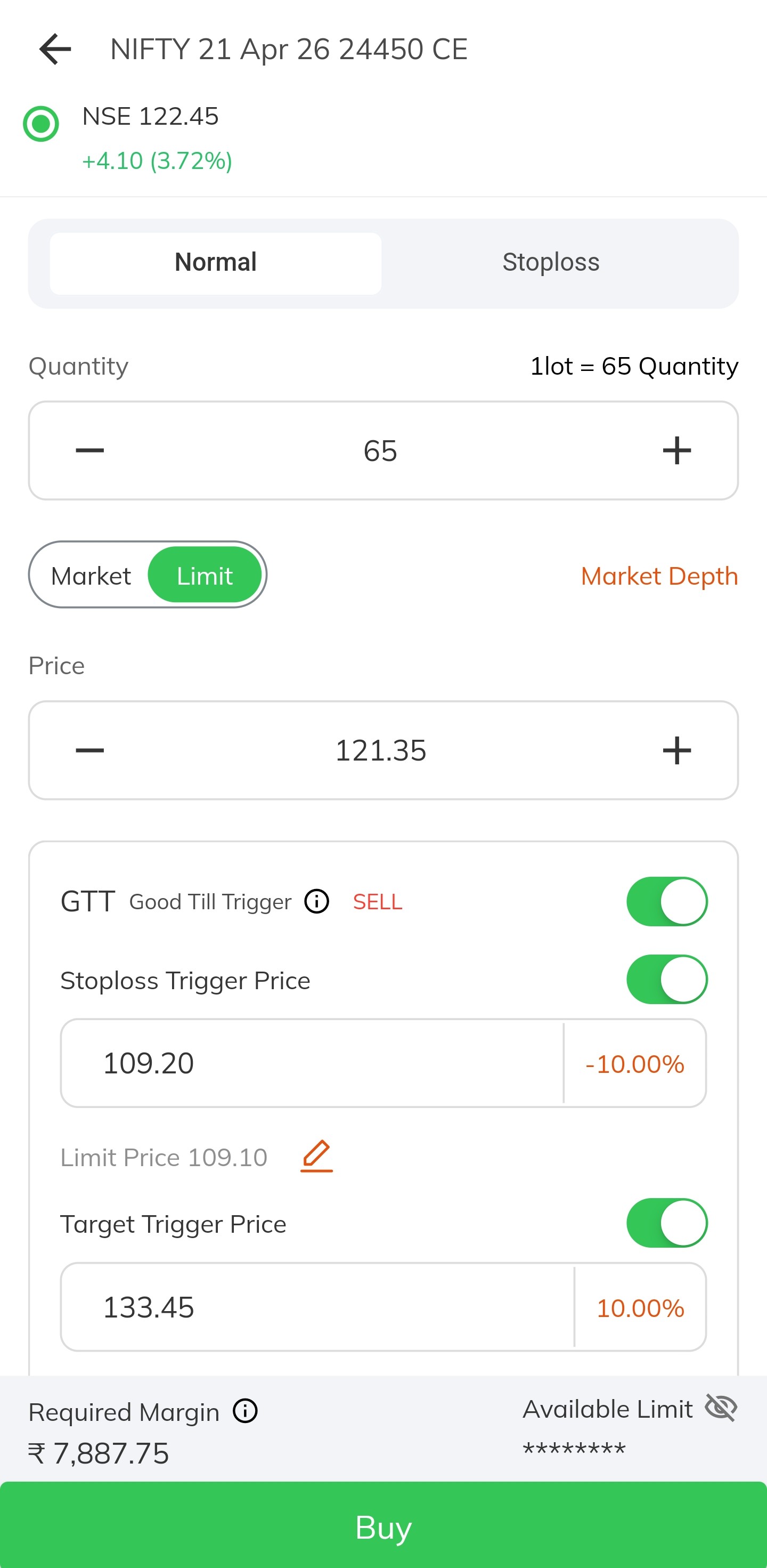Open the Good Till Trigger info icon
This screenshot has height=1568, width=767.
point(317,901)
